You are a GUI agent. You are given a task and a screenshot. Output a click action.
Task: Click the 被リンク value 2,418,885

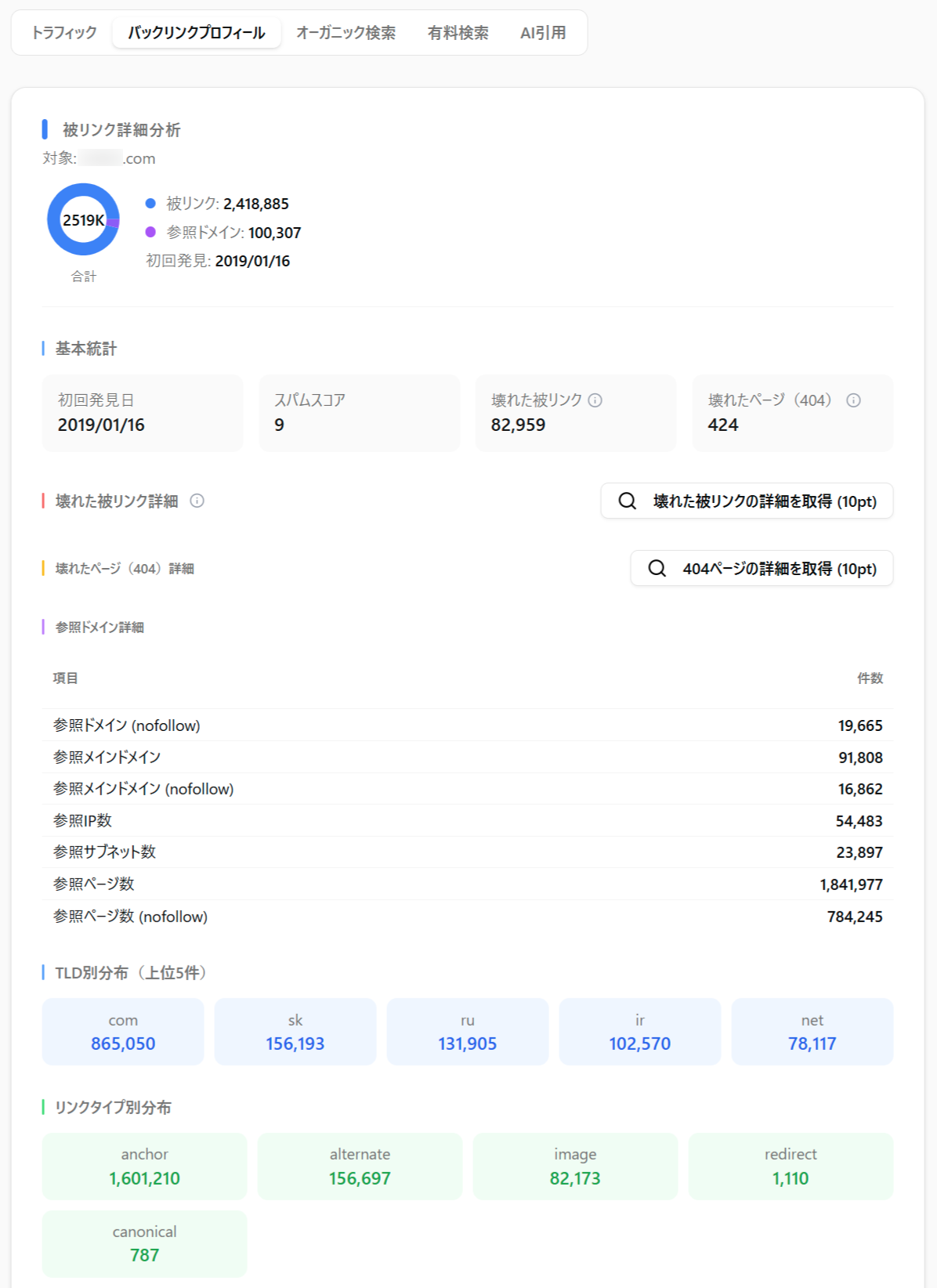[x=256, y=204]
